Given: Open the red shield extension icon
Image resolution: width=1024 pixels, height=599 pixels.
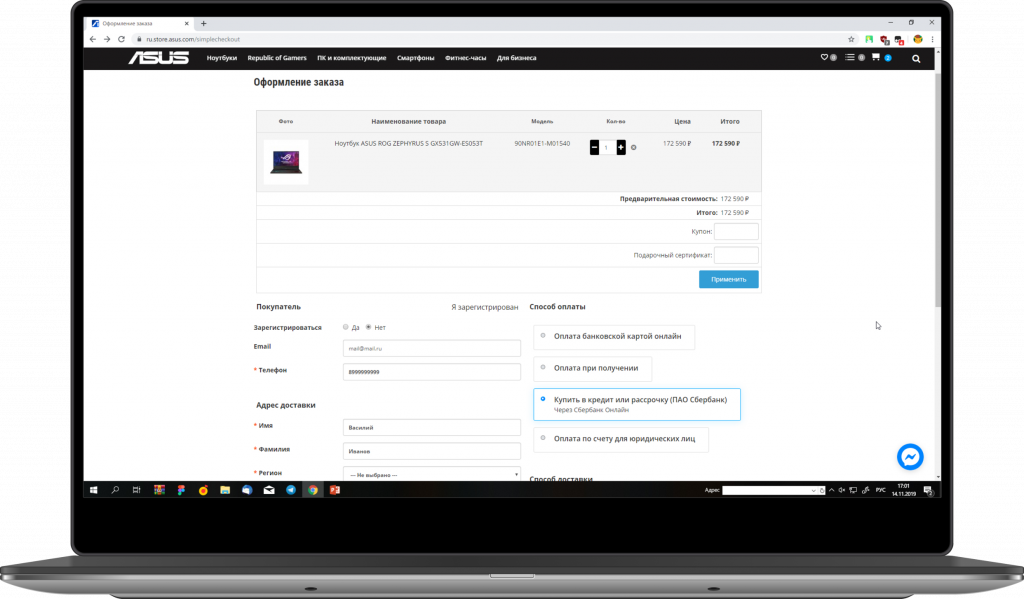Looking at the screenshot, I should tap(884, 40).
